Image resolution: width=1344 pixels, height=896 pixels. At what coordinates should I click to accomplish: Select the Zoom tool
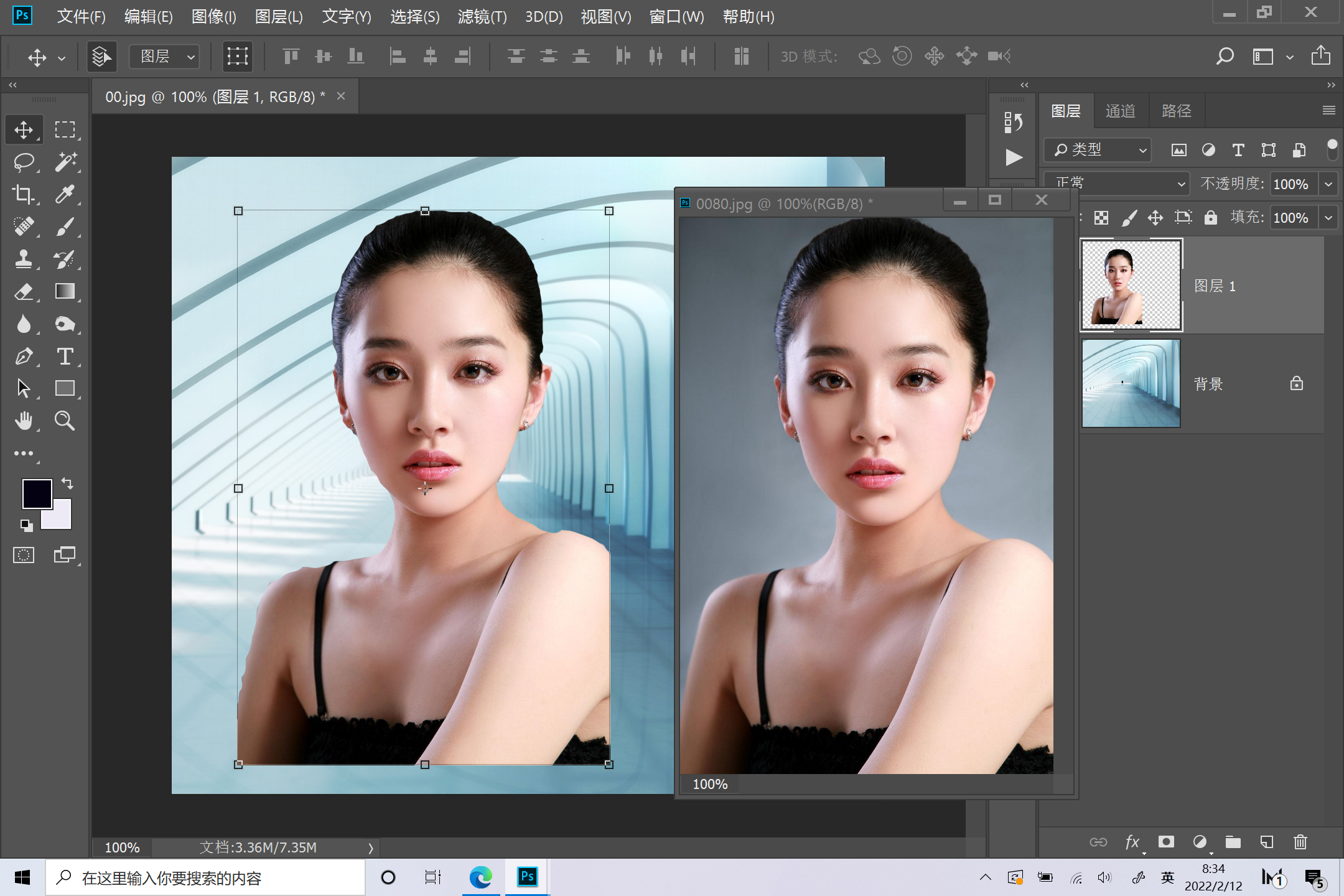pyautogui.click(x=65, y=421)
